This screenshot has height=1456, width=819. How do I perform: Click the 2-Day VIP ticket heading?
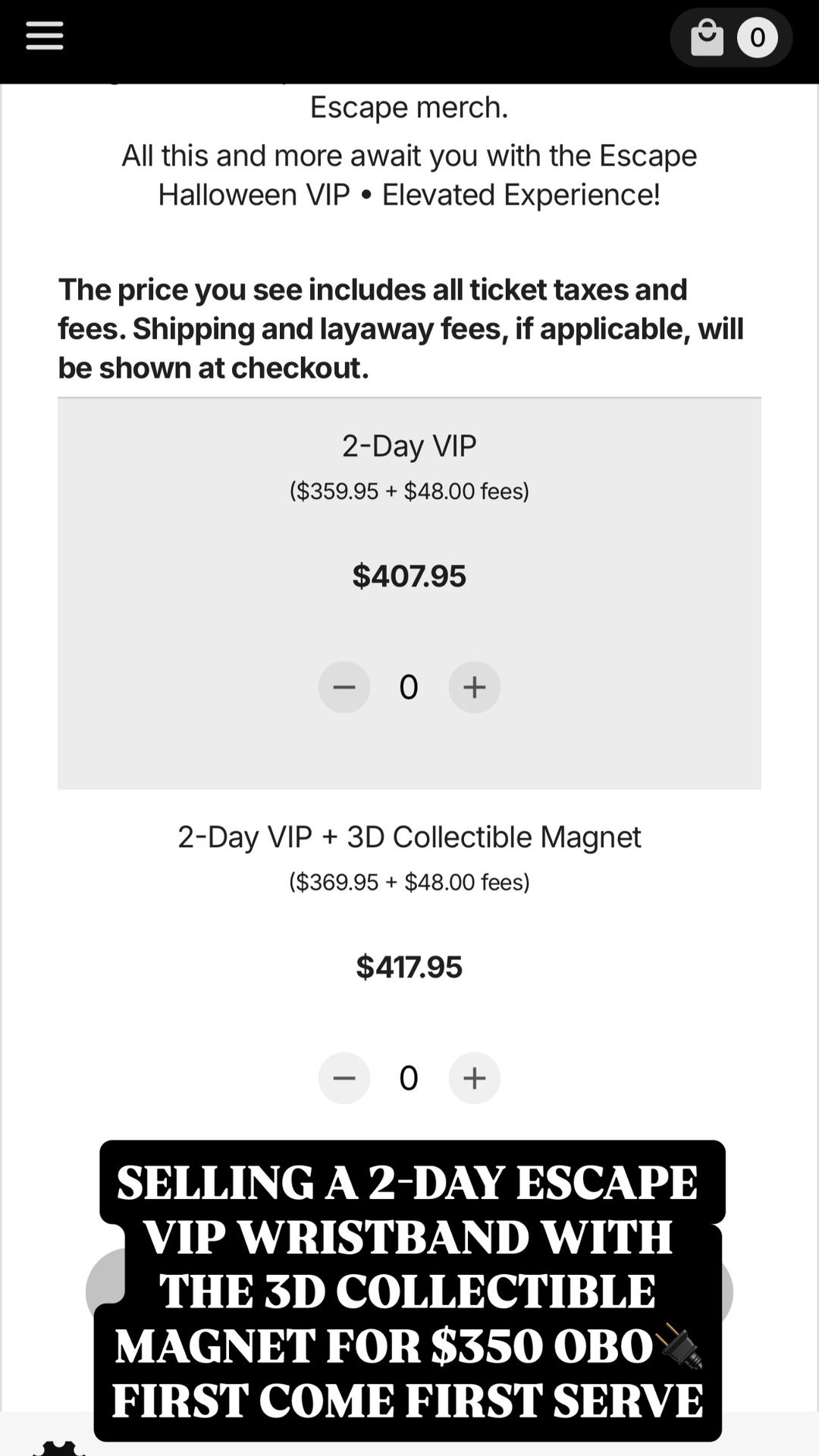409,446
